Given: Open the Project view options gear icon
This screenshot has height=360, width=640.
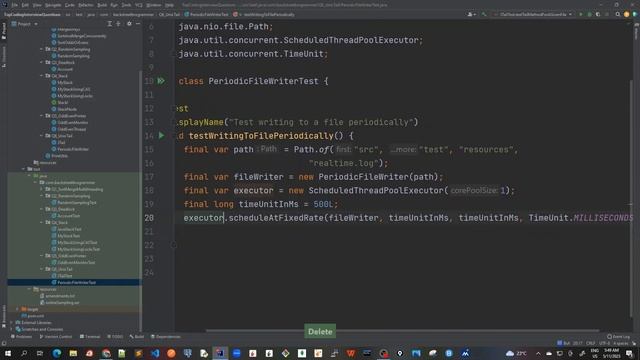Looking at the screenshot, I should pos(129,24).
